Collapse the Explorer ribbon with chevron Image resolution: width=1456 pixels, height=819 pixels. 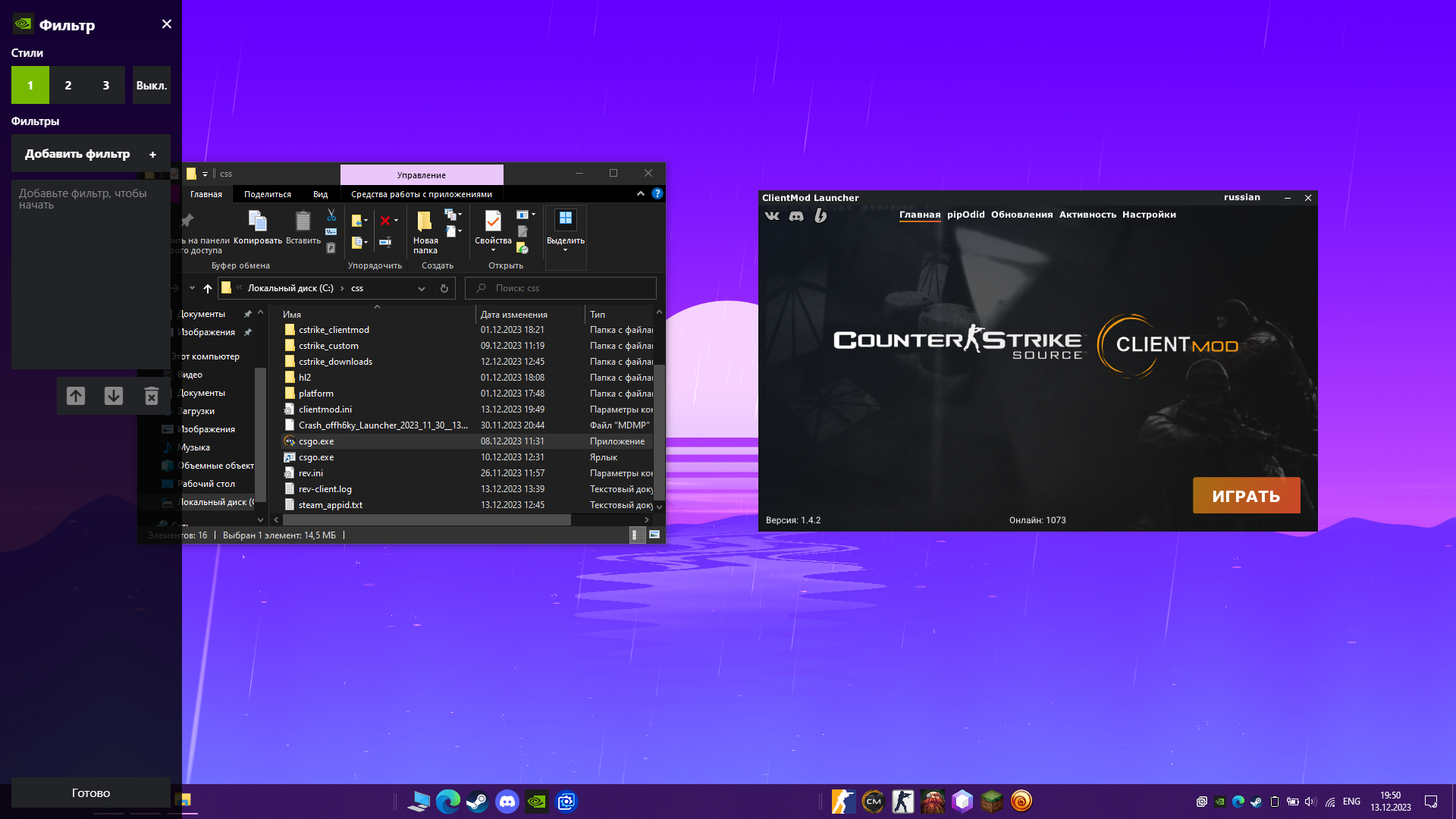641,193
